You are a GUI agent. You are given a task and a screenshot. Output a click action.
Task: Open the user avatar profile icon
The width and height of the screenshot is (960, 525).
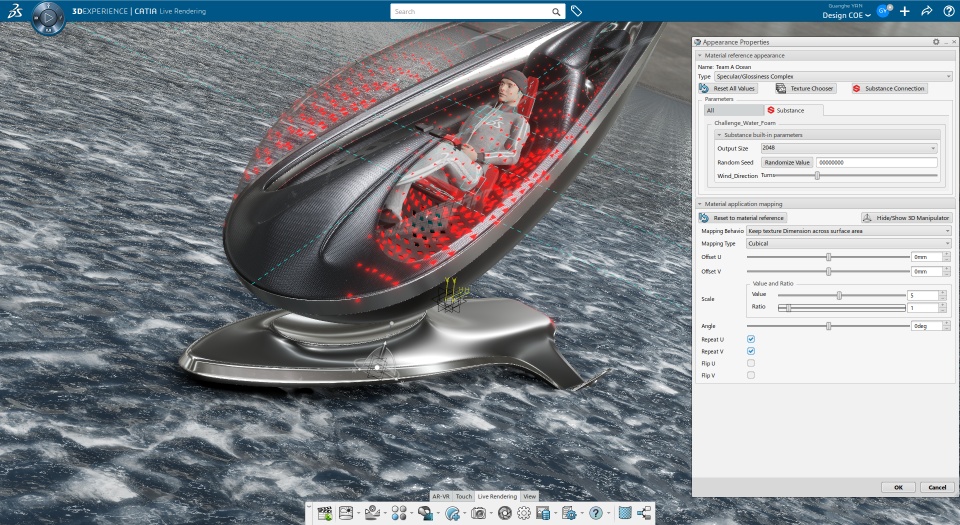pyautogui.click(x=883, y=11)
